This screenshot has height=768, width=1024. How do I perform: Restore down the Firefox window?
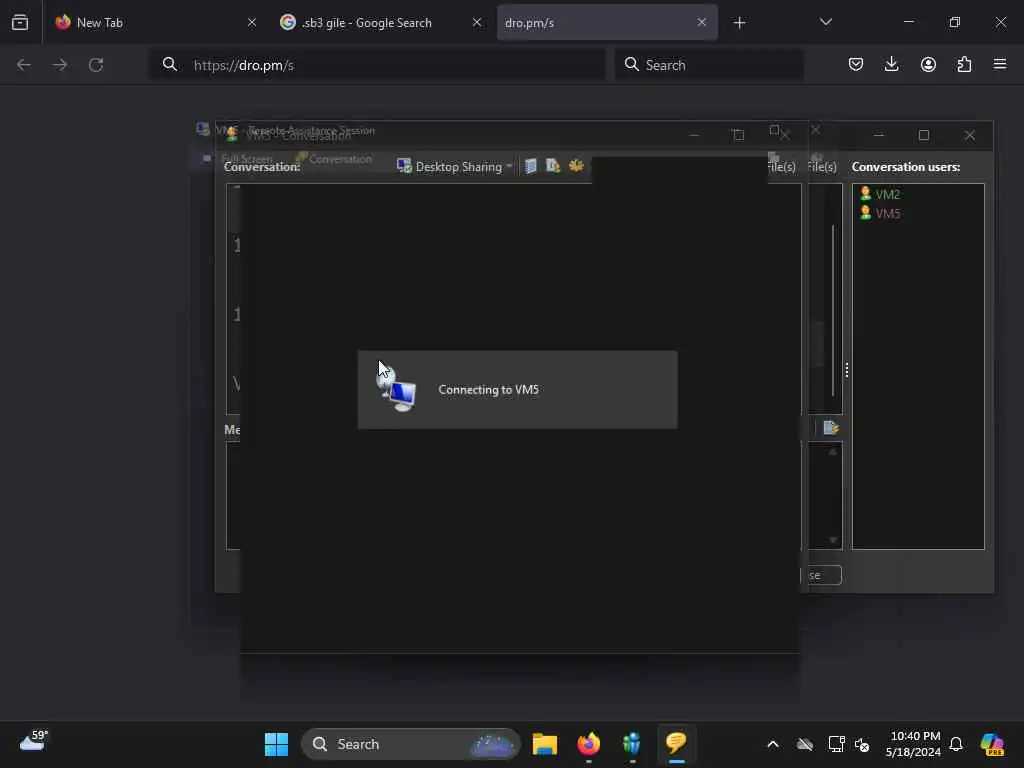(954, 22)
